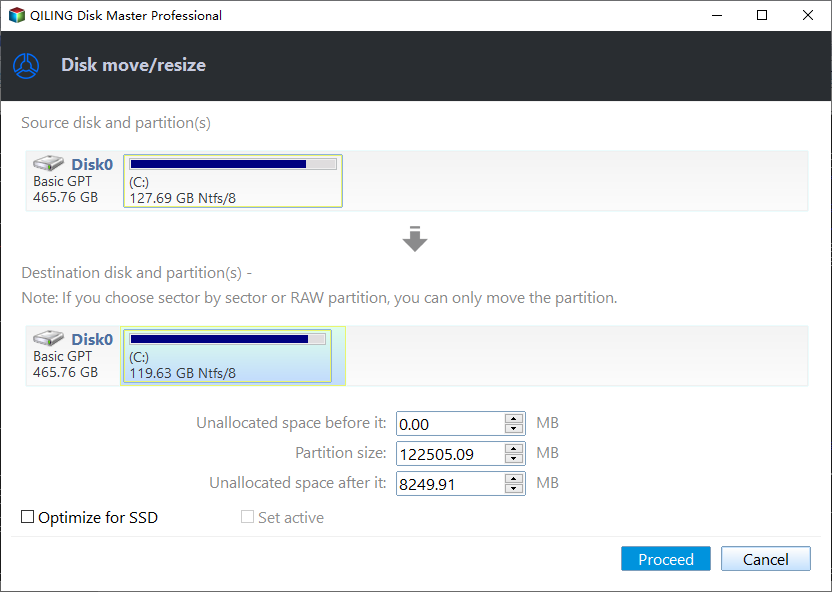Decrease Partition size with down arrow

514,459
